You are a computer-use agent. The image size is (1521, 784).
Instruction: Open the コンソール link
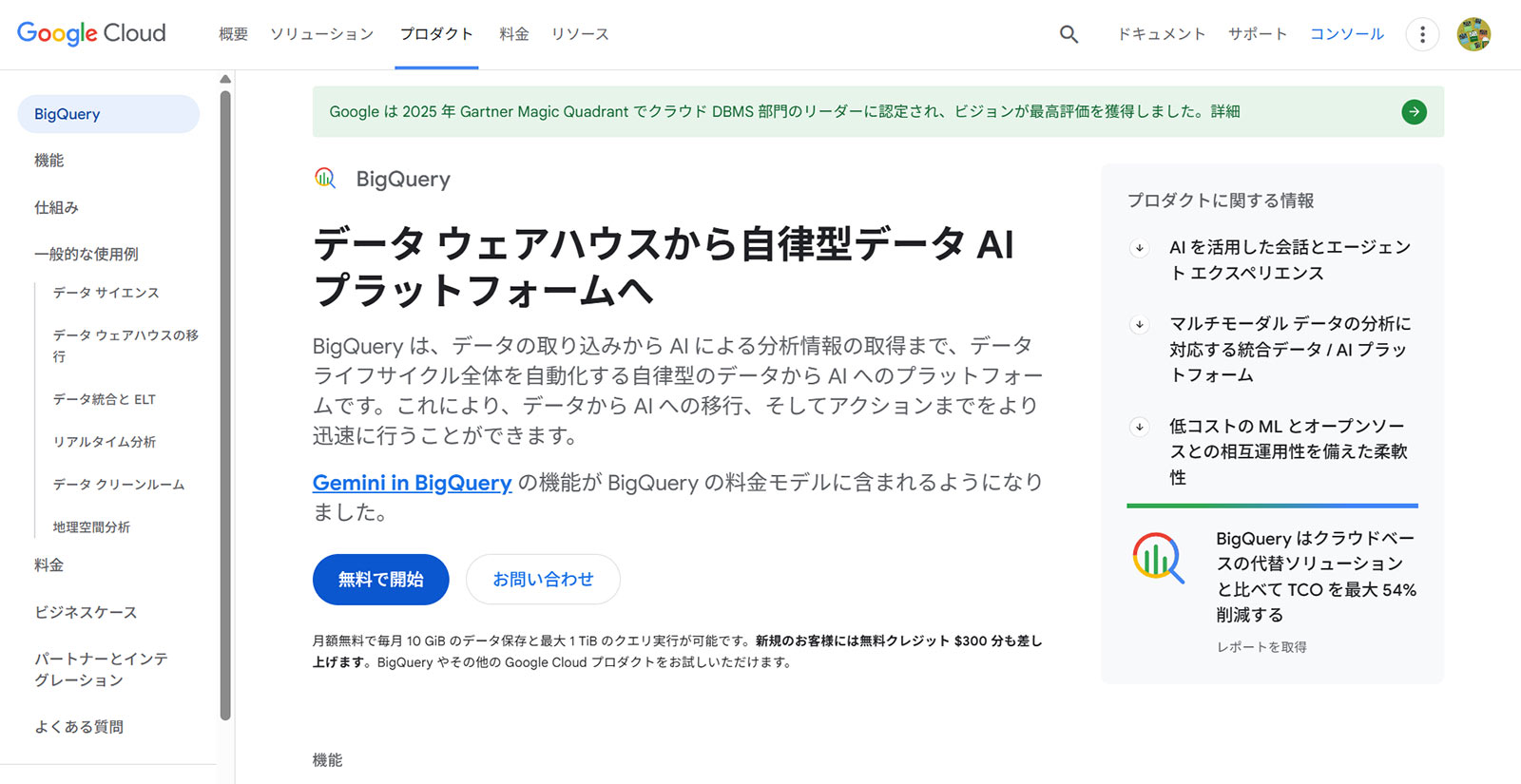pos(1347,34)
